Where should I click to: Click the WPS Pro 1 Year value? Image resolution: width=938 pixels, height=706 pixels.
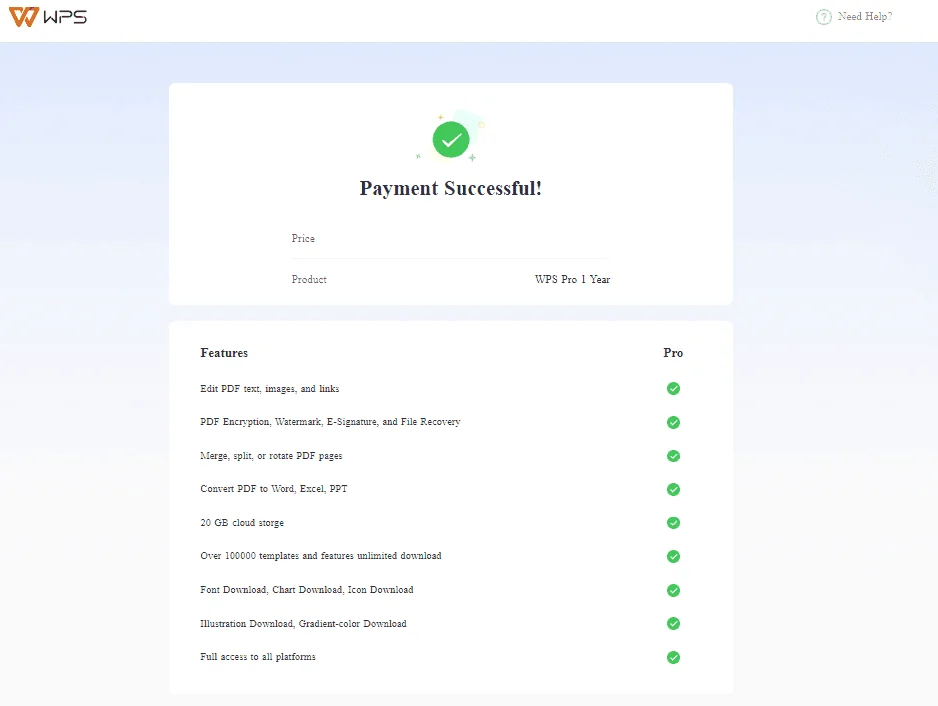tap(572, 279)
